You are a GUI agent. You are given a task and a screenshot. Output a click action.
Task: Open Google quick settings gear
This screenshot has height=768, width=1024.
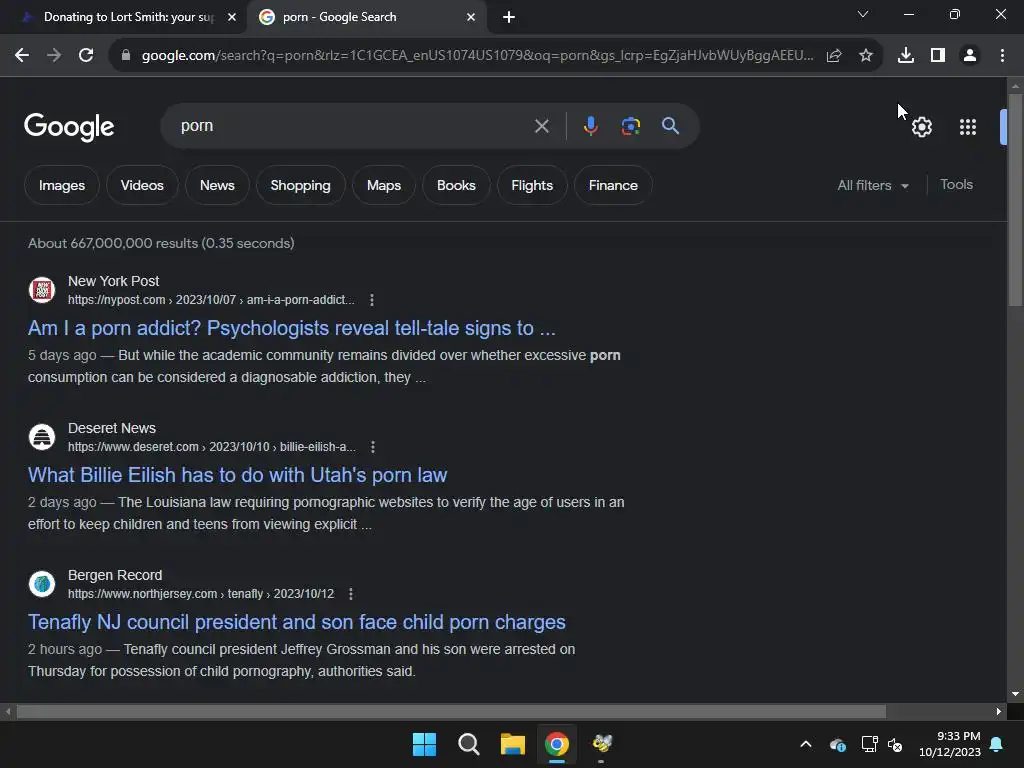(x=921, y=127)
